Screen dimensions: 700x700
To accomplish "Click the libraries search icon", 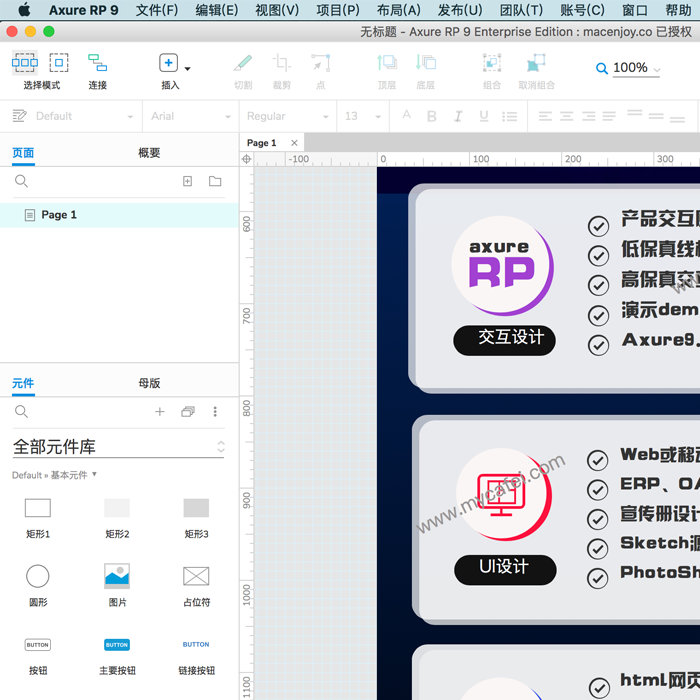I will tap(21, 411).
